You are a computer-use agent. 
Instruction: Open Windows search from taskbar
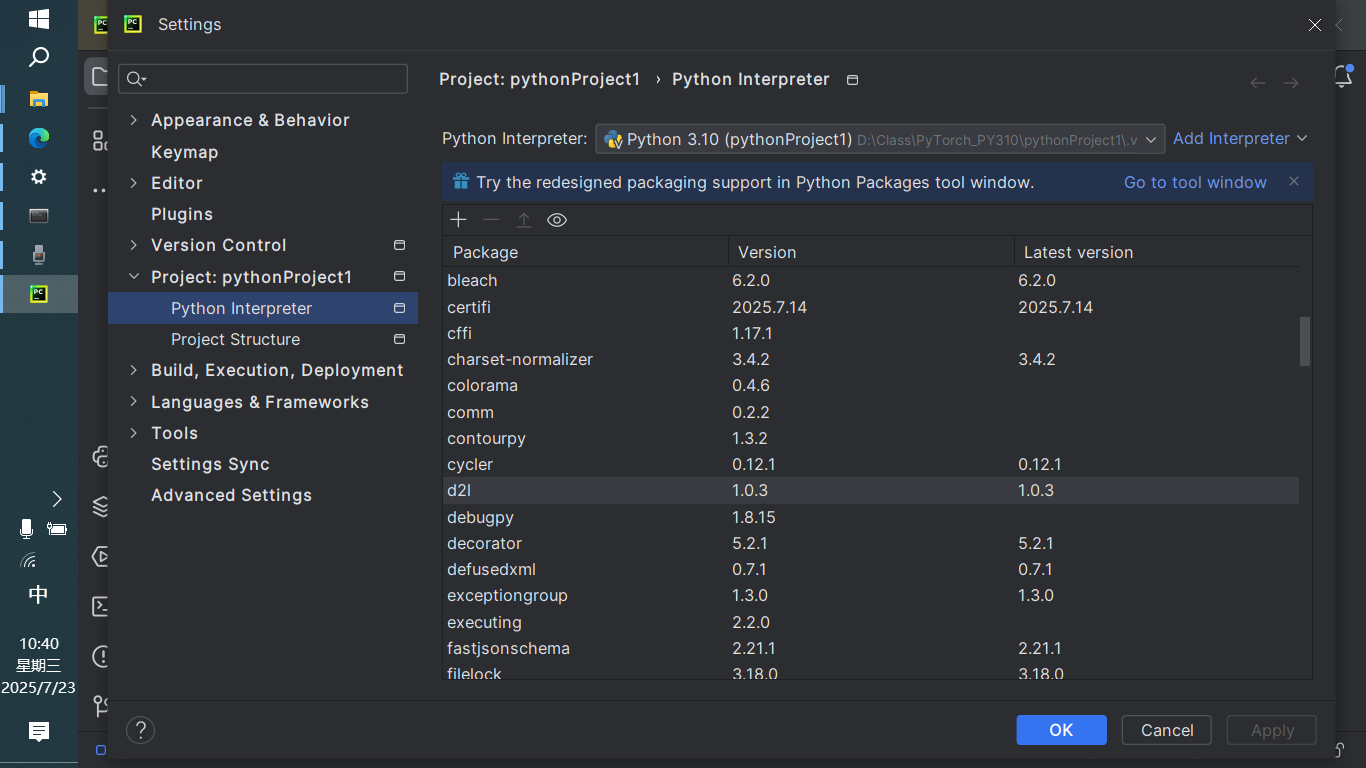39,57
